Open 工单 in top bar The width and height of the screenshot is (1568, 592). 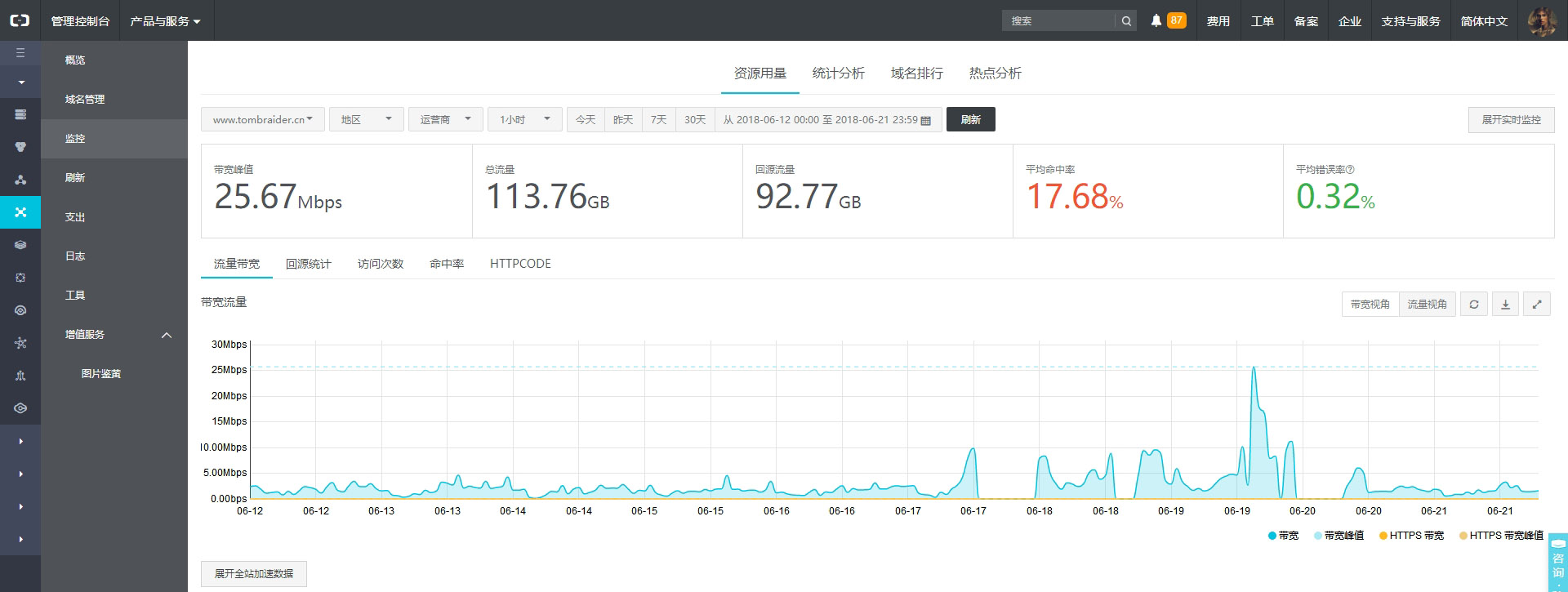[1262, 21]
